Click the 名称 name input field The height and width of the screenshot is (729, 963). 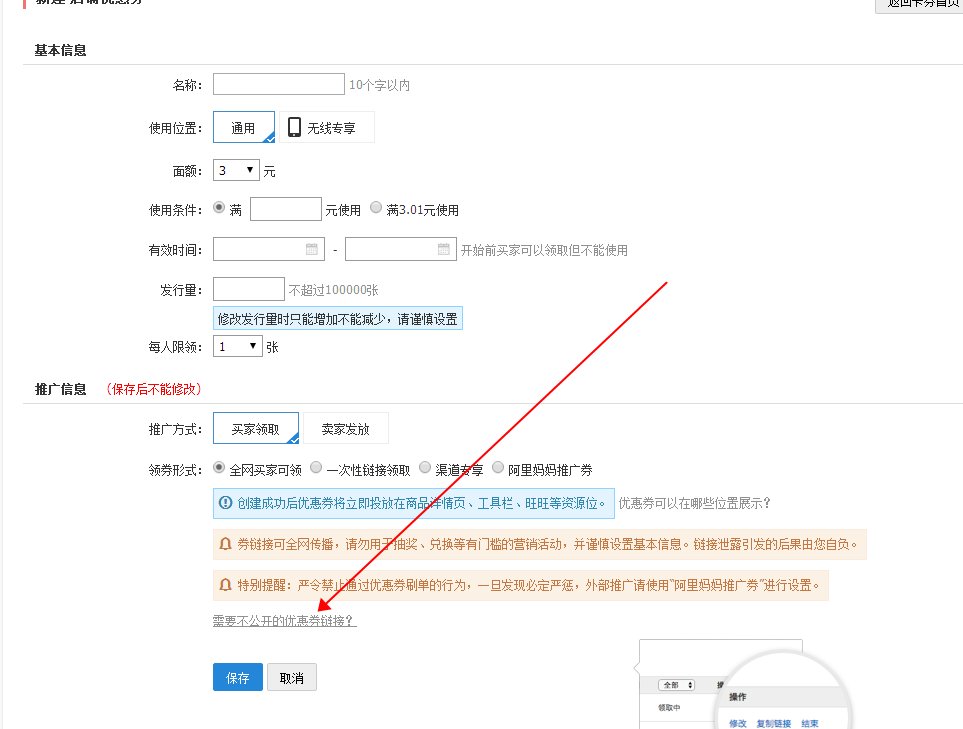[278, 84]
